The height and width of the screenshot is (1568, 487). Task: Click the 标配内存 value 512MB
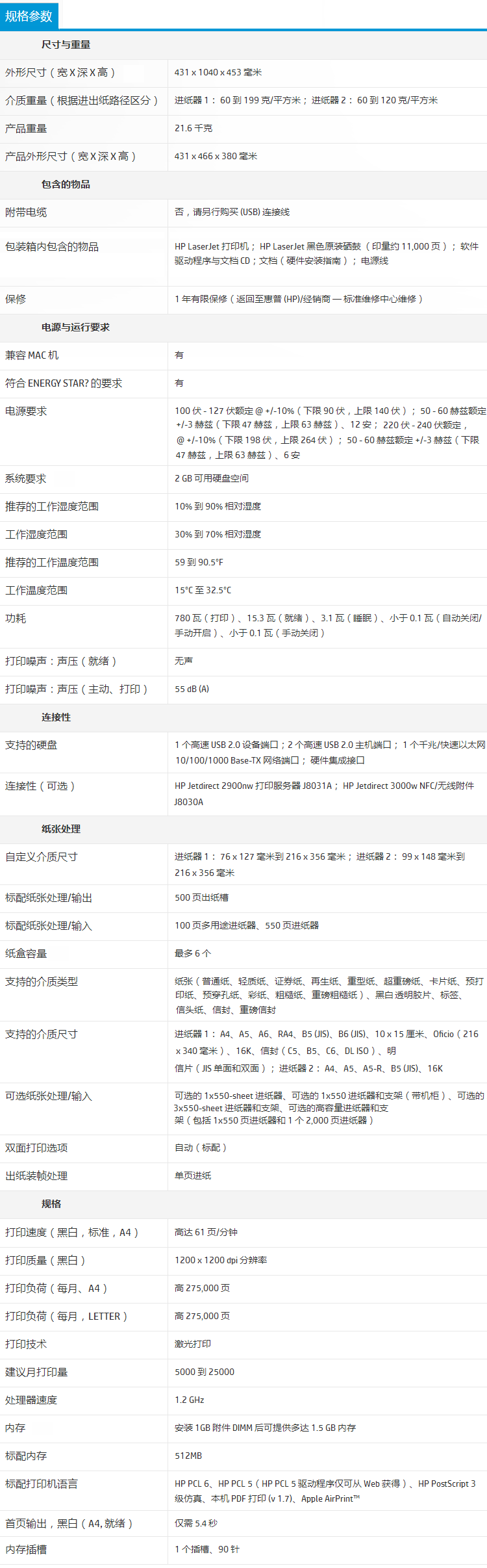[x=188, y=1456]
